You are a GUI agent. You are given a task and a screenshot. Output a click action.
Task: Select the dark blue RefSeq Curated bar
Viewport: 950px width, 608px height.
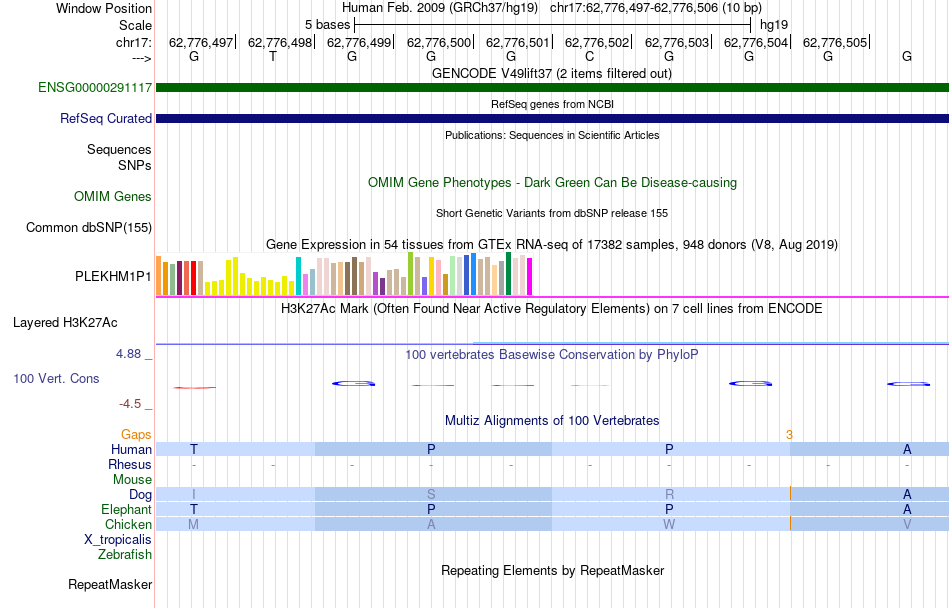click(553, 119)
